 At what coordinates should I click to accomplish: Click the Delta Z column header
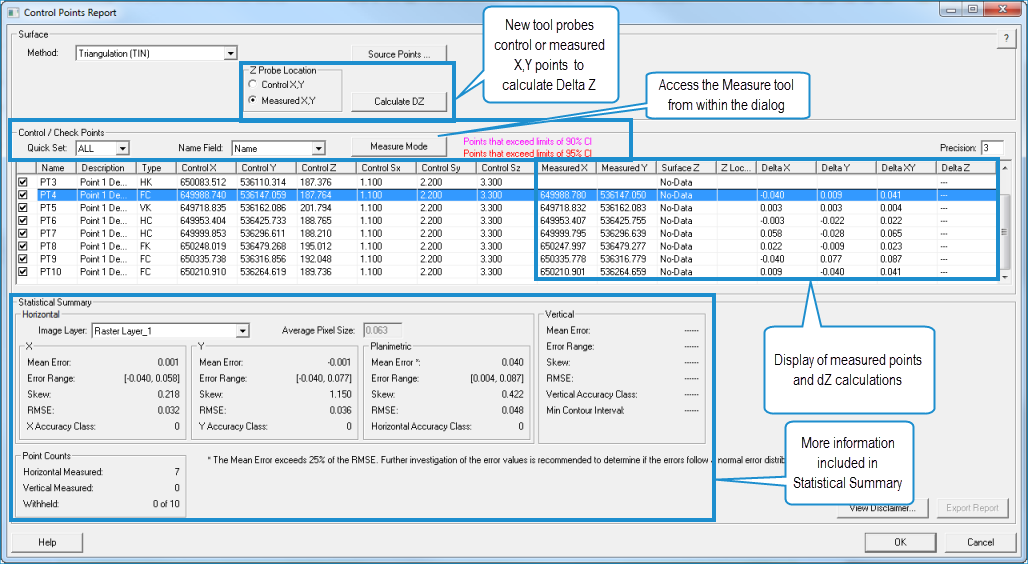[966, 168]
